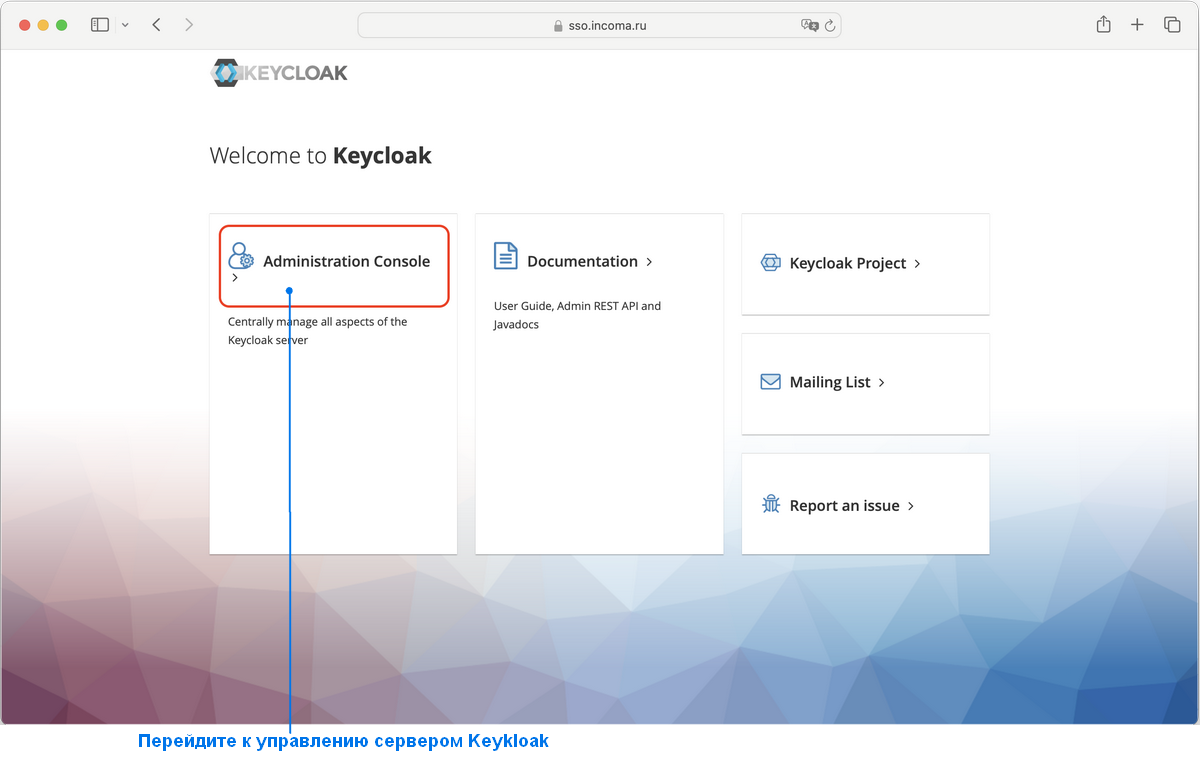Minimize the window with the yellow button
Viewport: 1200px width, 760px height.
[x=43, y=25]
